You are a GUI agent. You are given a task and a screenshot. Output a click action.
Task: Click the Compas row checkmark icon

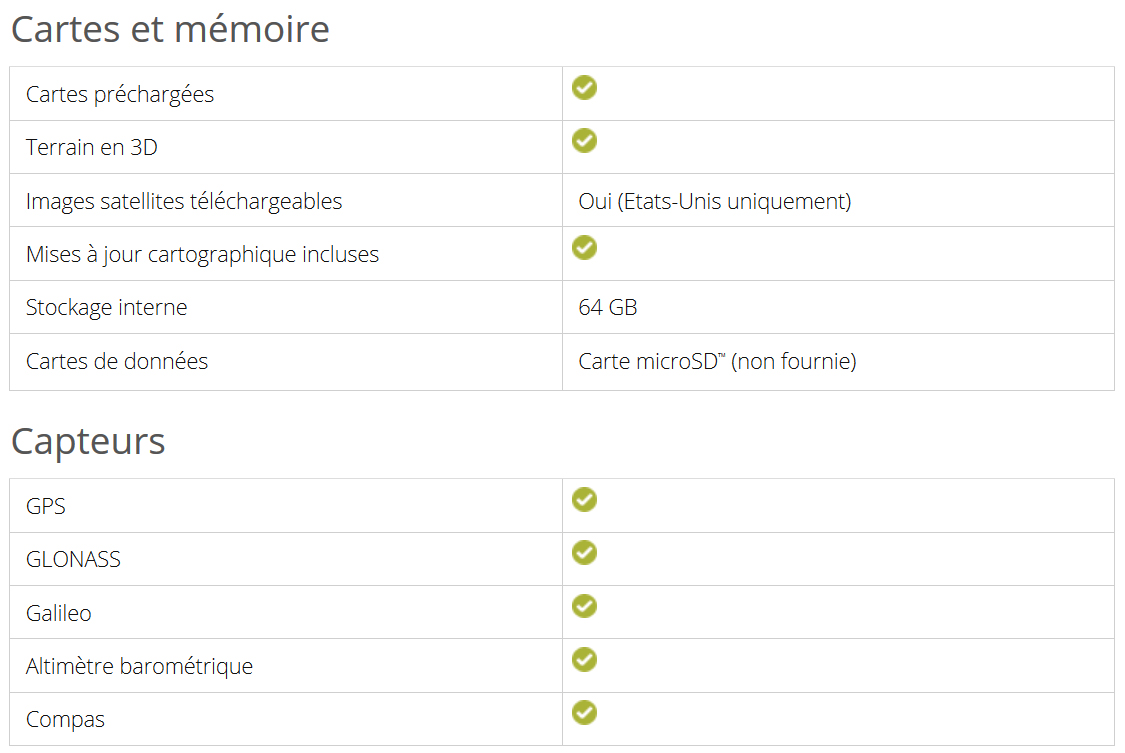[584, 713]
